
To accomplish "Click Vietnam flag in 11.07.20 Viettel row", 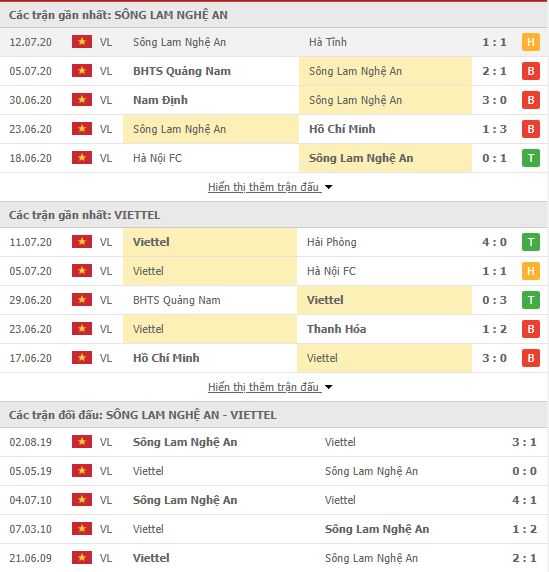I will 82,242.
